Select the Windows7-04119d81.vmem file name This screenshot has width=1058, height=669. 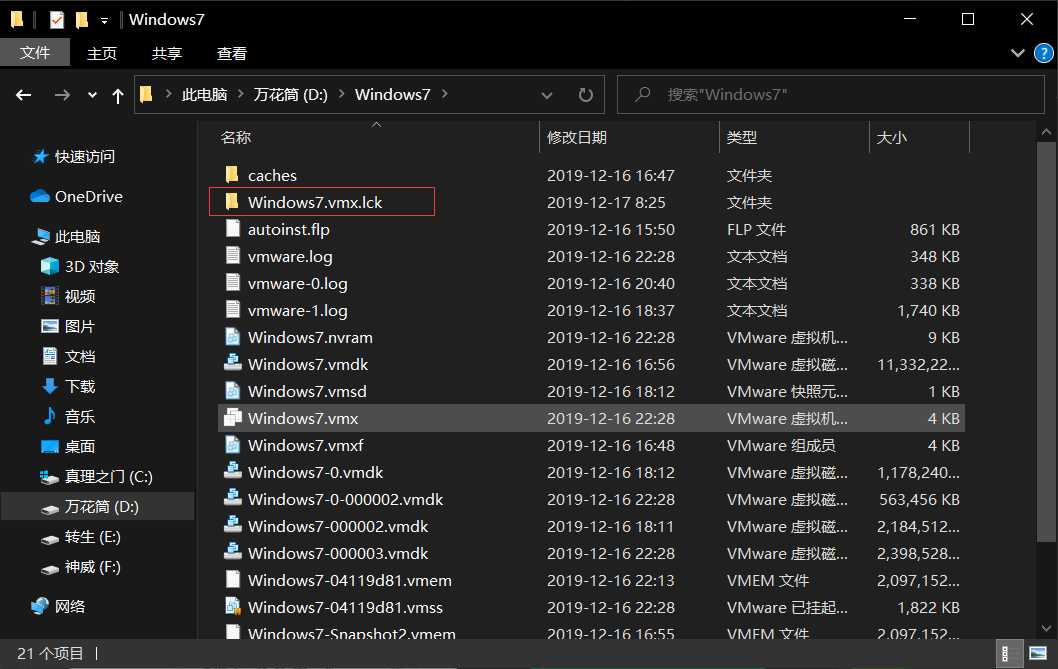click(350, 581)
